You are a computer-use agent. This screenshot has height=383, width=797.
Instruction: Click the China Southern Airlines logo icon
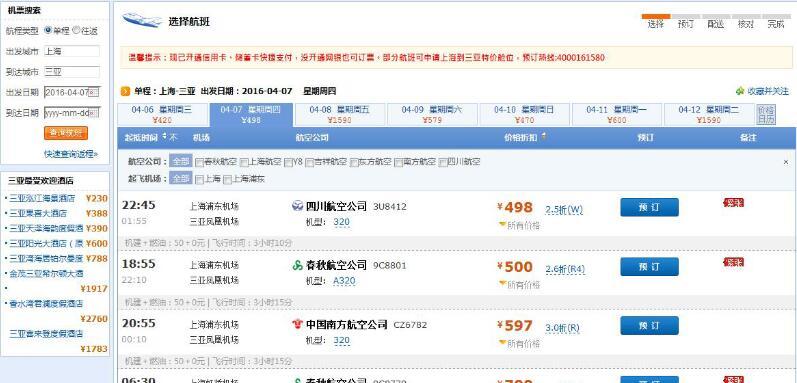298,325
